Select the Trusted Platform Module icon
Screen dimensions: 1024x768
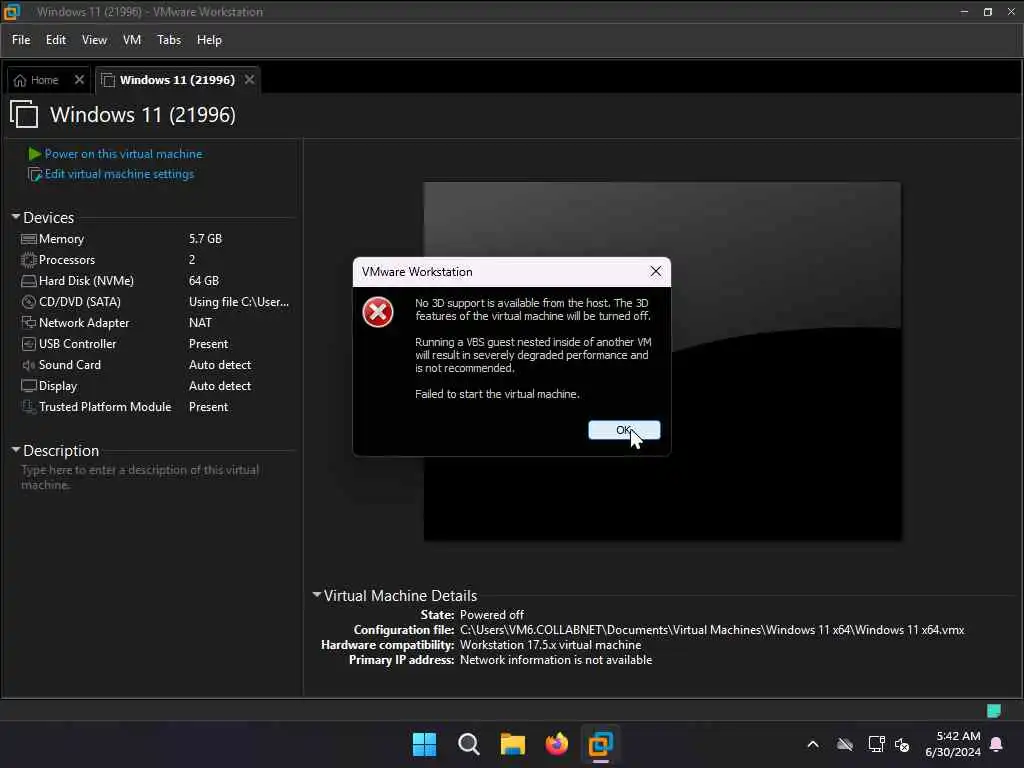[29, 407]
